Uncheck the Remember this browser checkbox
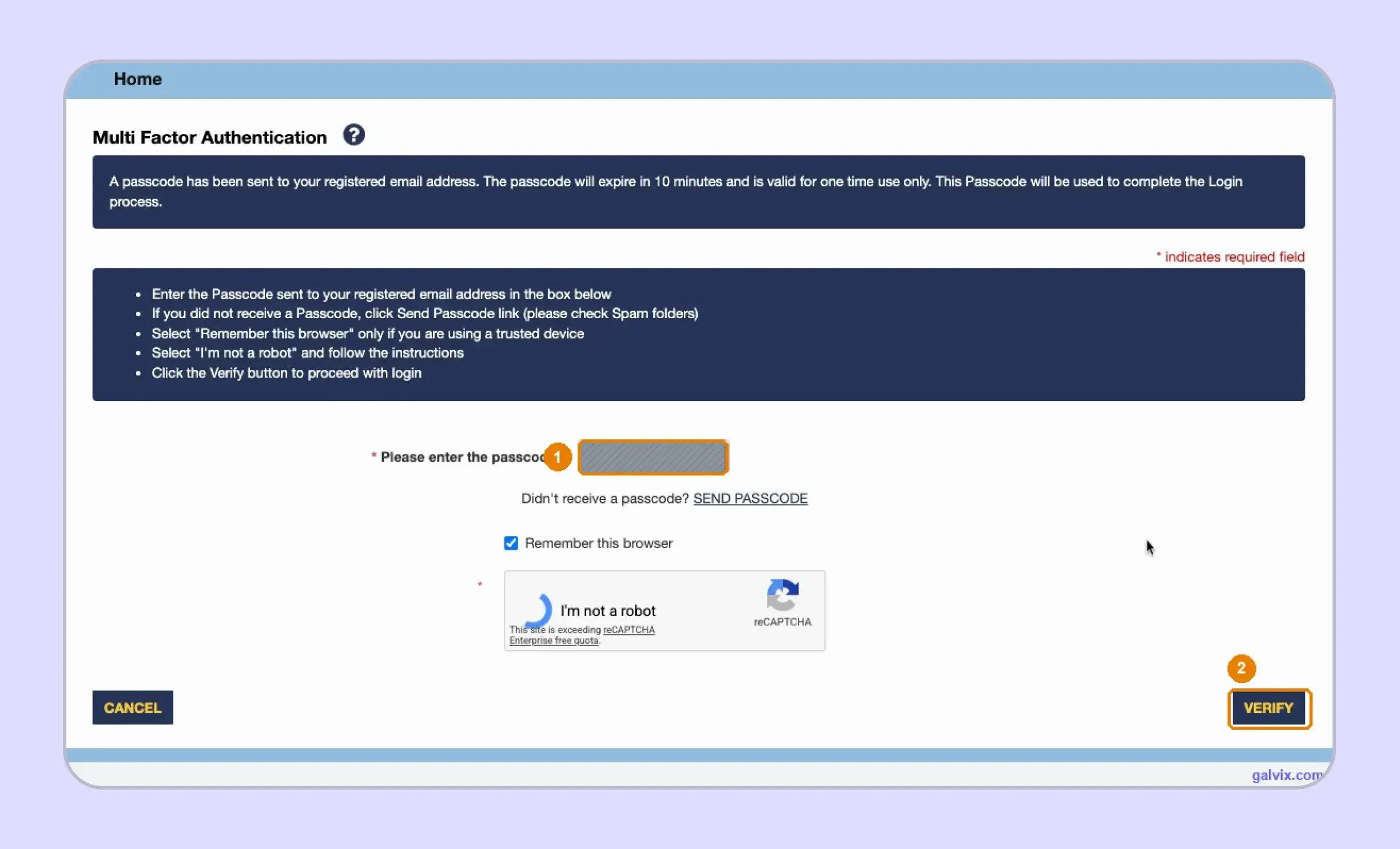 click(x=511, y=543)
